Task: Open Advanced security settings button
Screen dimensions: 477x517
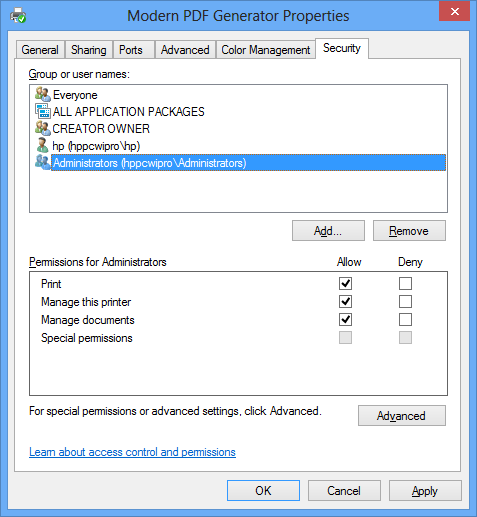Action: (x=401, y=415)
